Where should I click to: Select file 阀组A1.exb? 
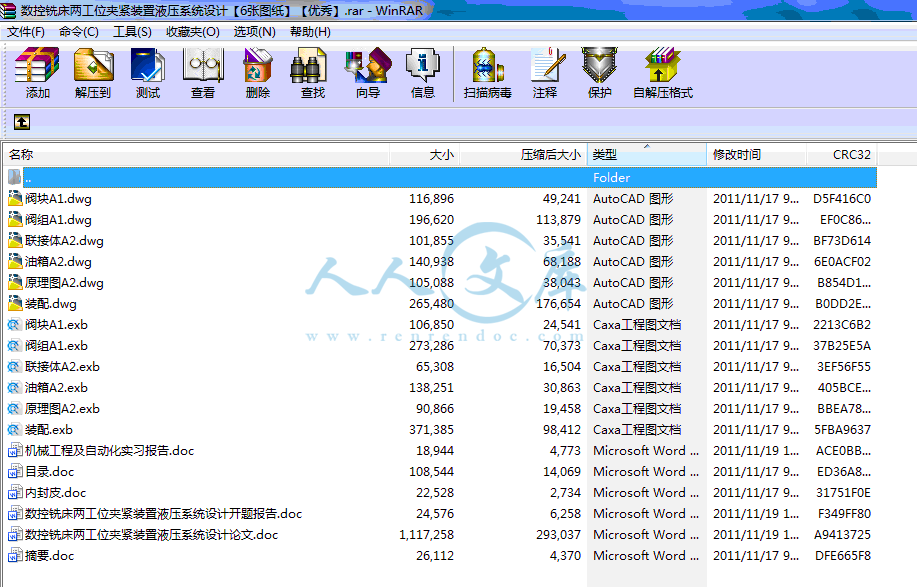tap(56, 346)
